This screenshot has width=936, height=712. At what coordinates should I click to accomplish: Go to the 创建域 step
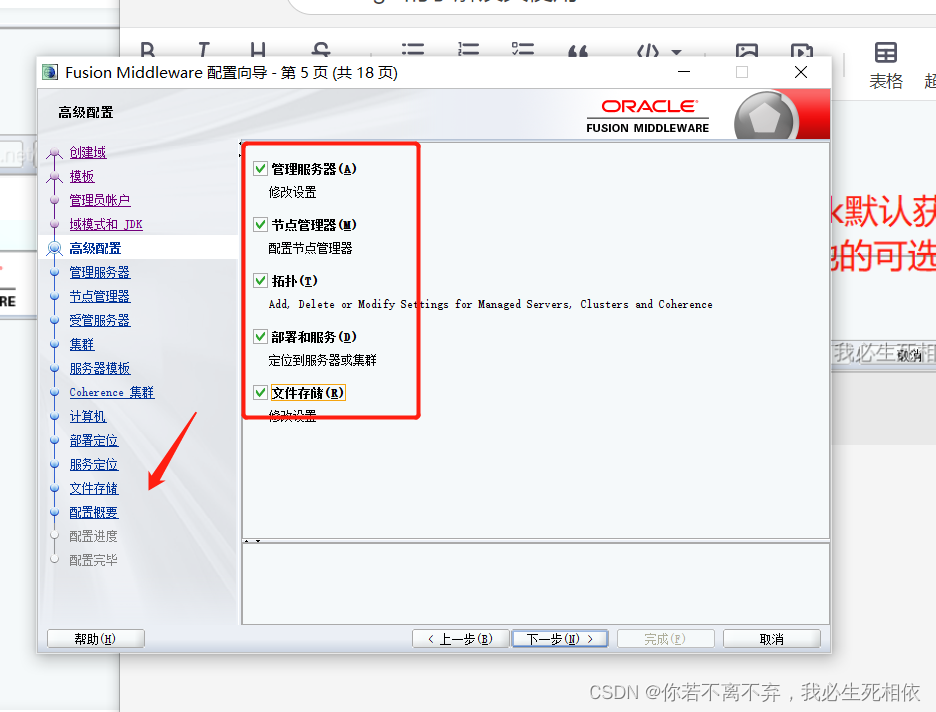88,152
